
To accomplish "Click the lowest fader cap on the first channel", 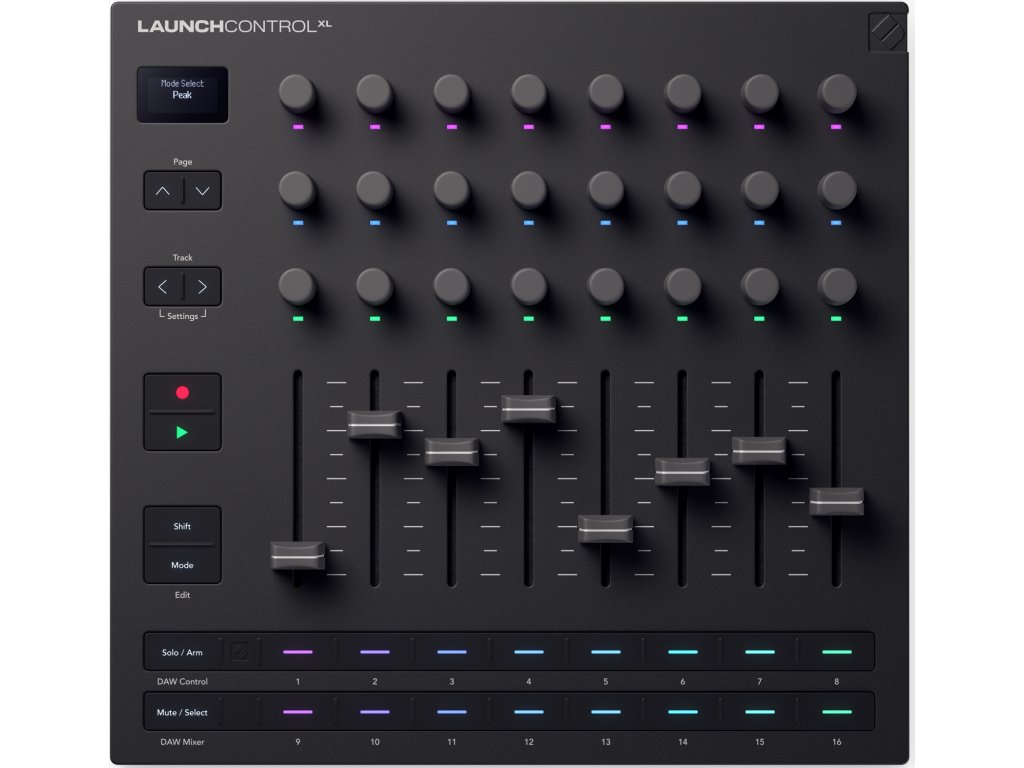I will tap(298, 556).
